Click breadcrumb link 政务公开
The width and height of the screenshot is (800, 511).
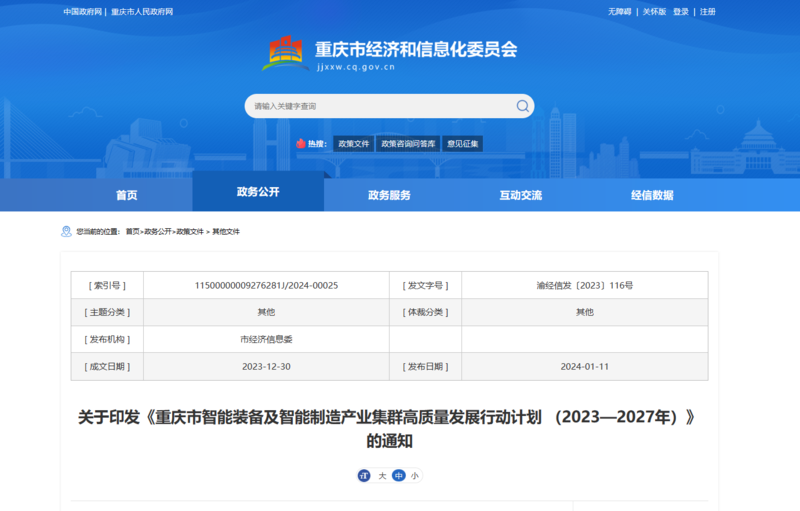point(158,232)
